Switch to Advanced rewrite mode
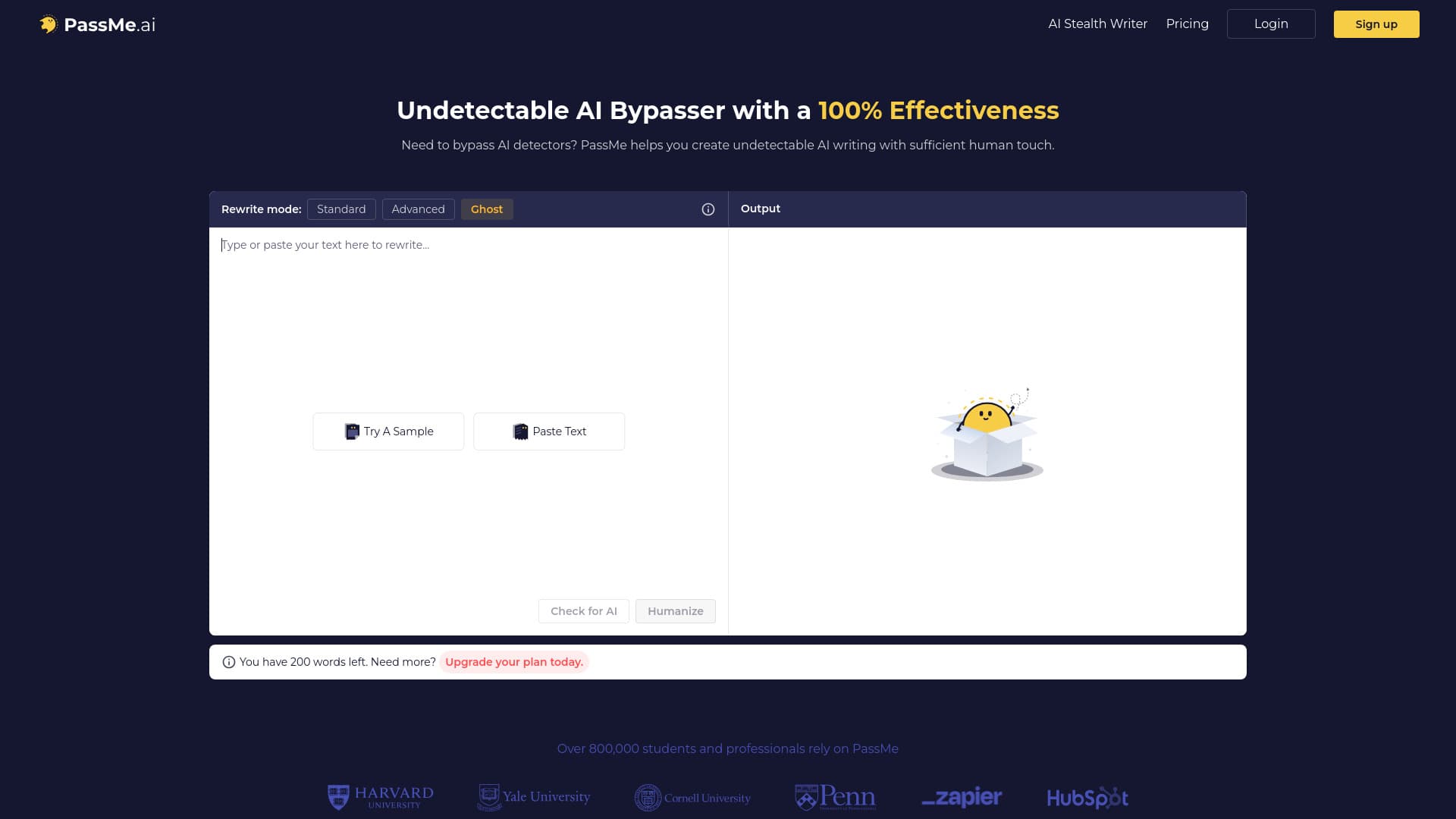1456x819 pixels. click(x=418, y=209)
